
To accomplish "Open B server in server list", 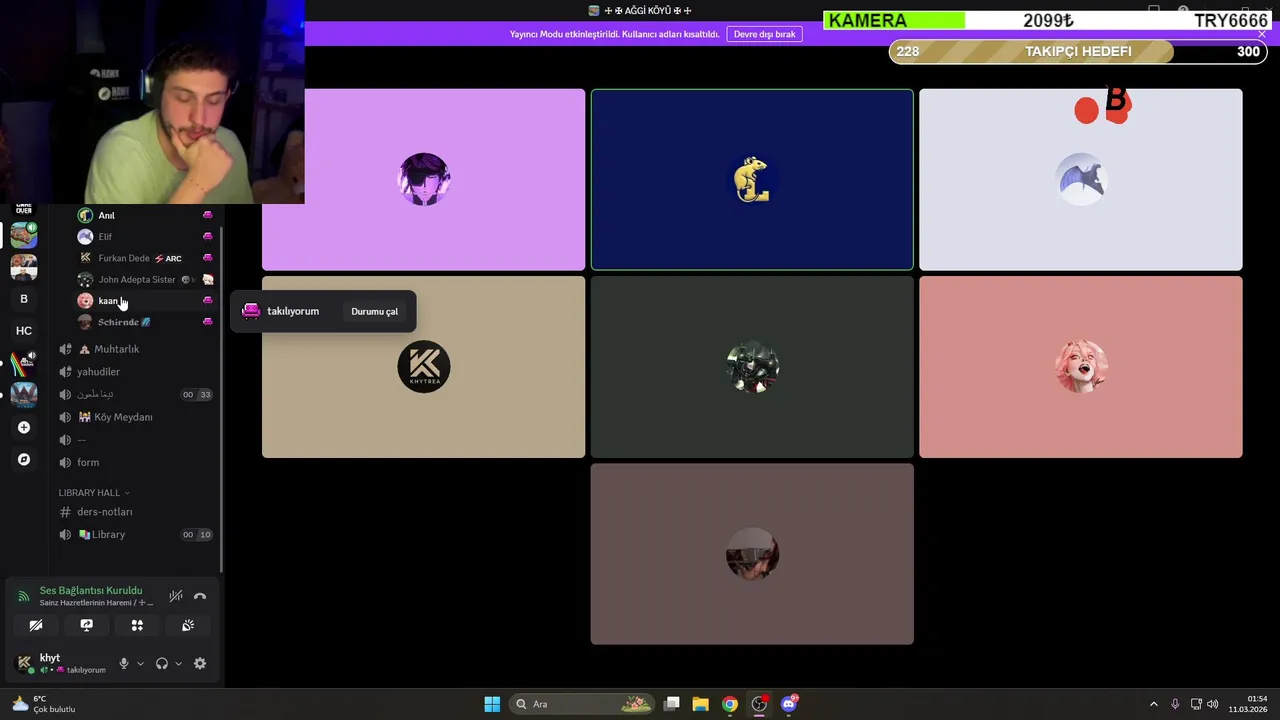I will tap(24, 298).
